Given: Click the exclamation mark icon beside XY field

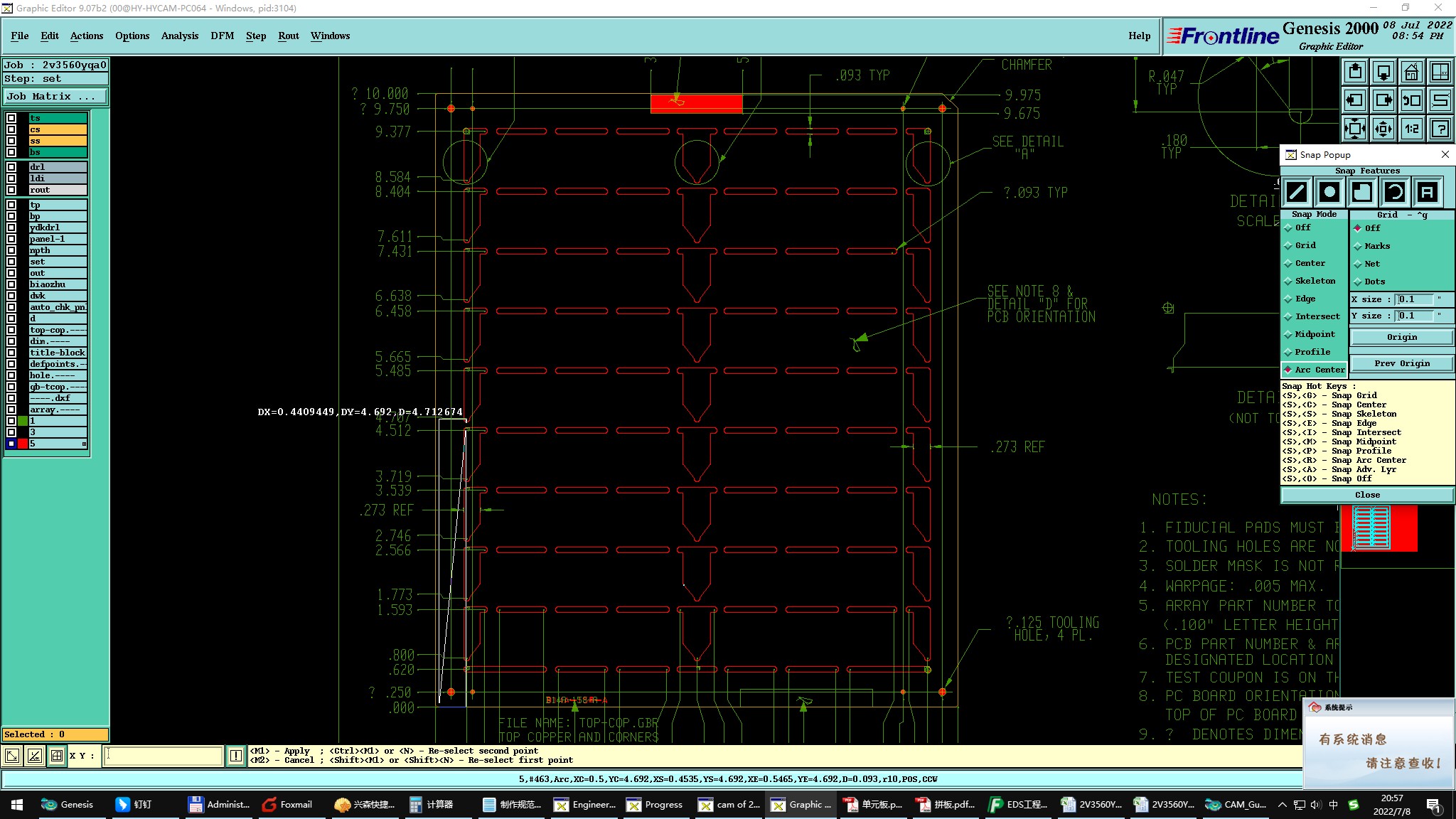Looking at the screenshot, I should (x=235, y=756).
